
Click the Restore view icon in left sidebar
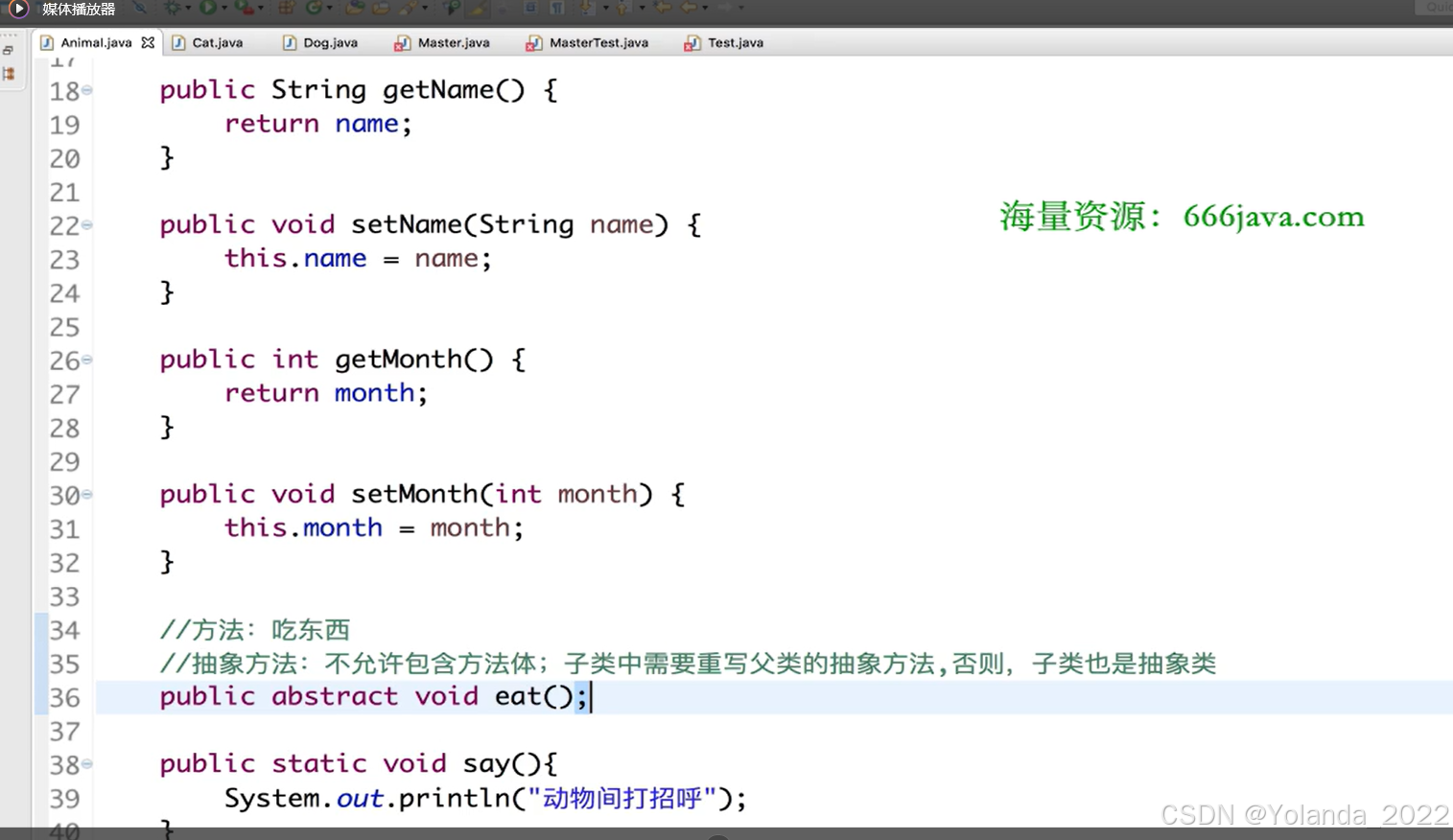coord(9,50)
